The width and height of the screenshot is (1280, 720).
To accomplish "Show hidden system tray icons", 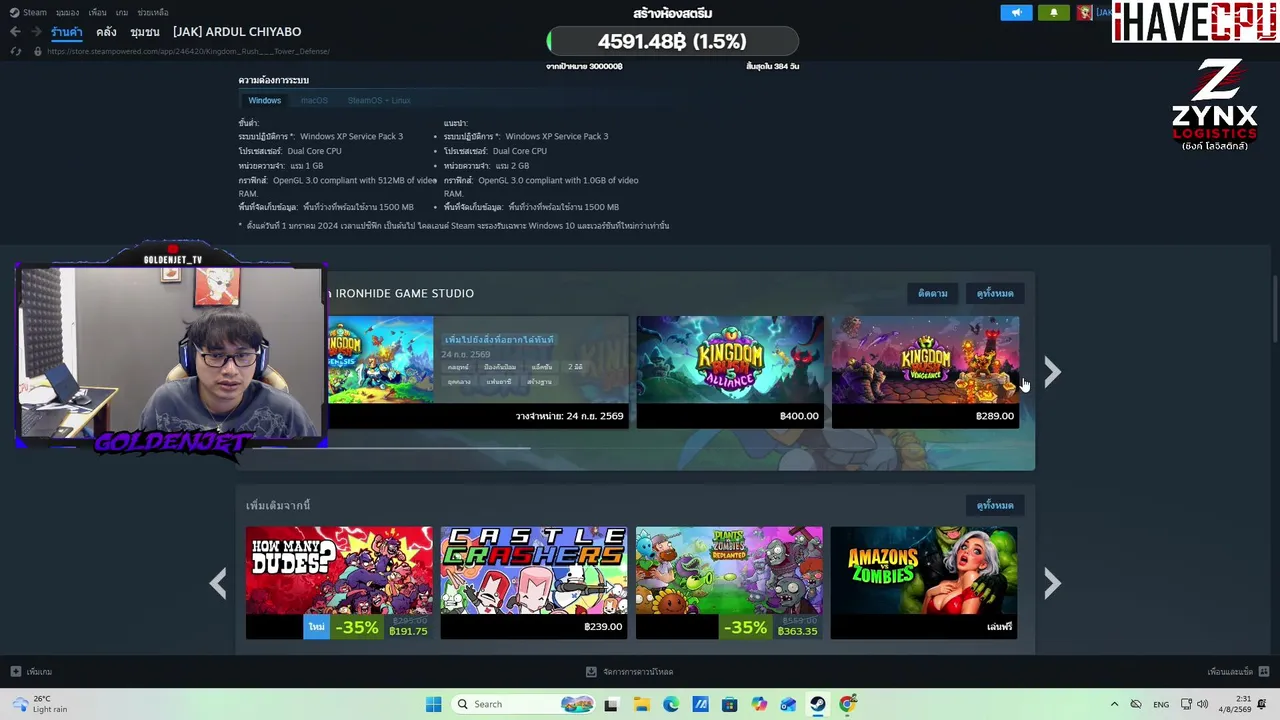I will coord(1114,704).
